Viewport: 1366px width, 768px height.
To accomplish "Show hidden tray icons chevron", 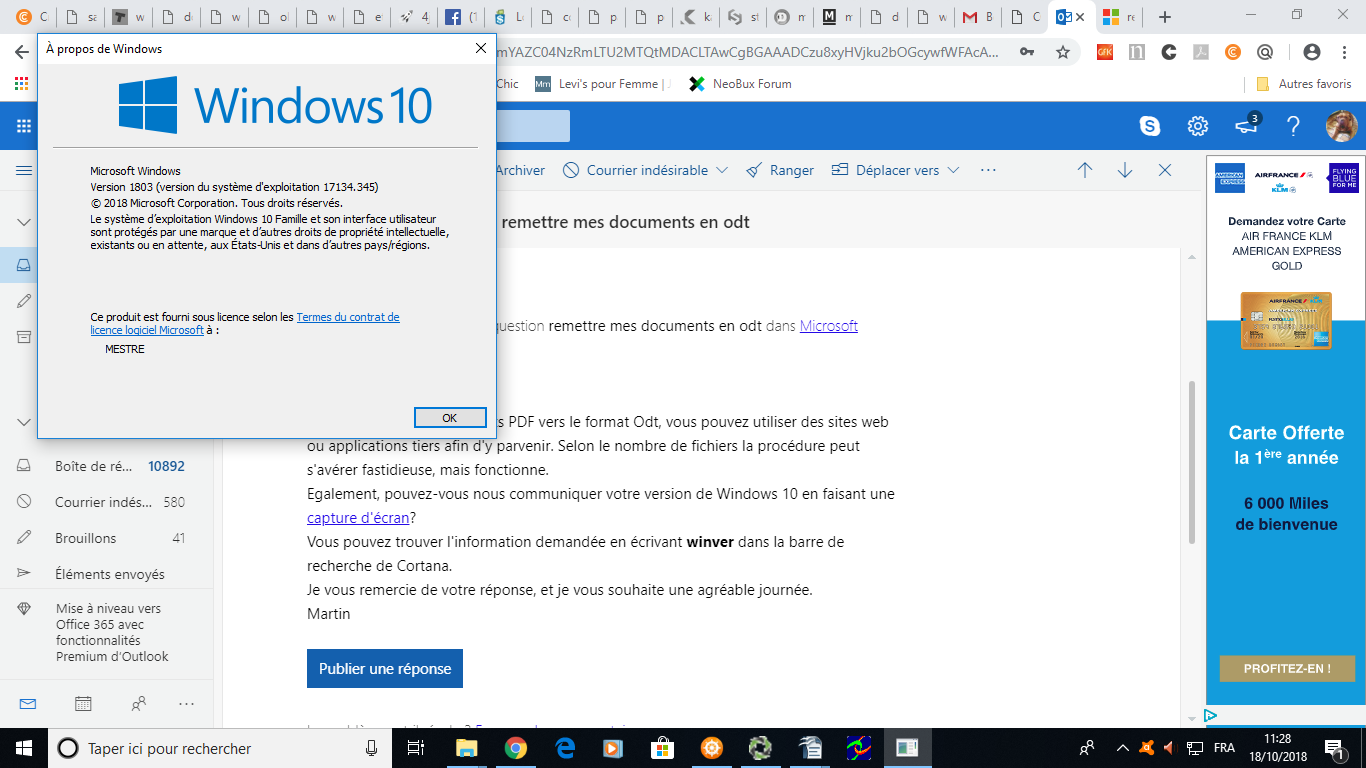I will point(1122,747).
